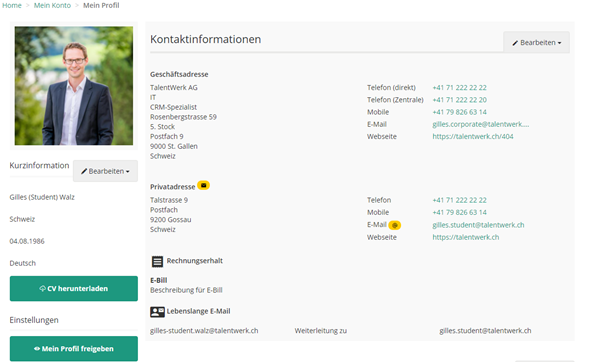605x362 pixels.
Task: Open Mein Konto breadcrumb link
Action: click(52, 5)
